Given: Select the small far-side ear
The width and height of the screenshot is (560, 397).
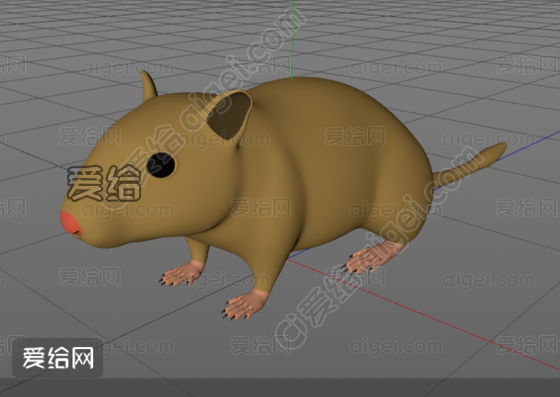Looking at the screenshot, I should tap(148, 86).
